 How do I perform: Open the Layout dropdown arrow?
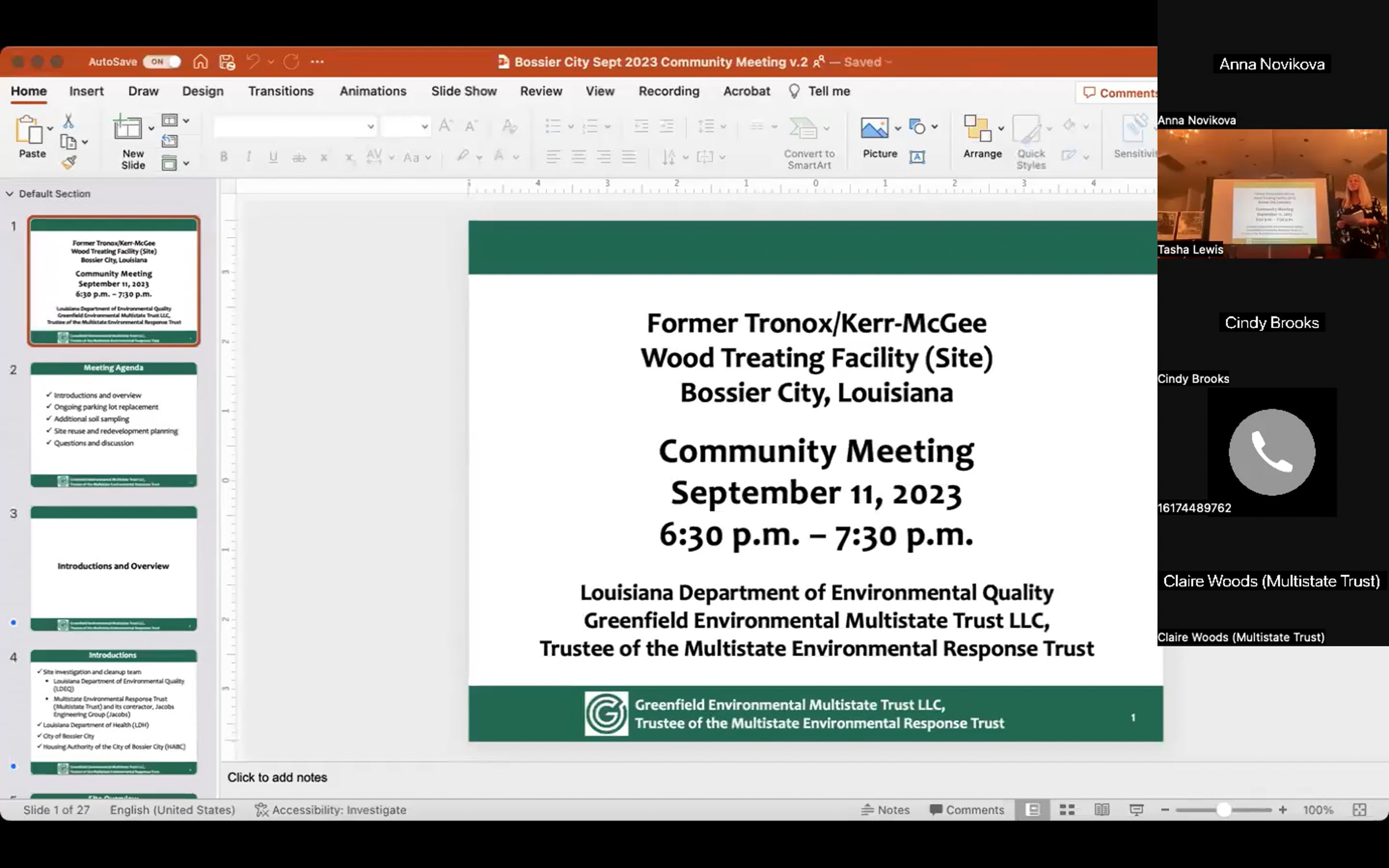pos(186,120)
